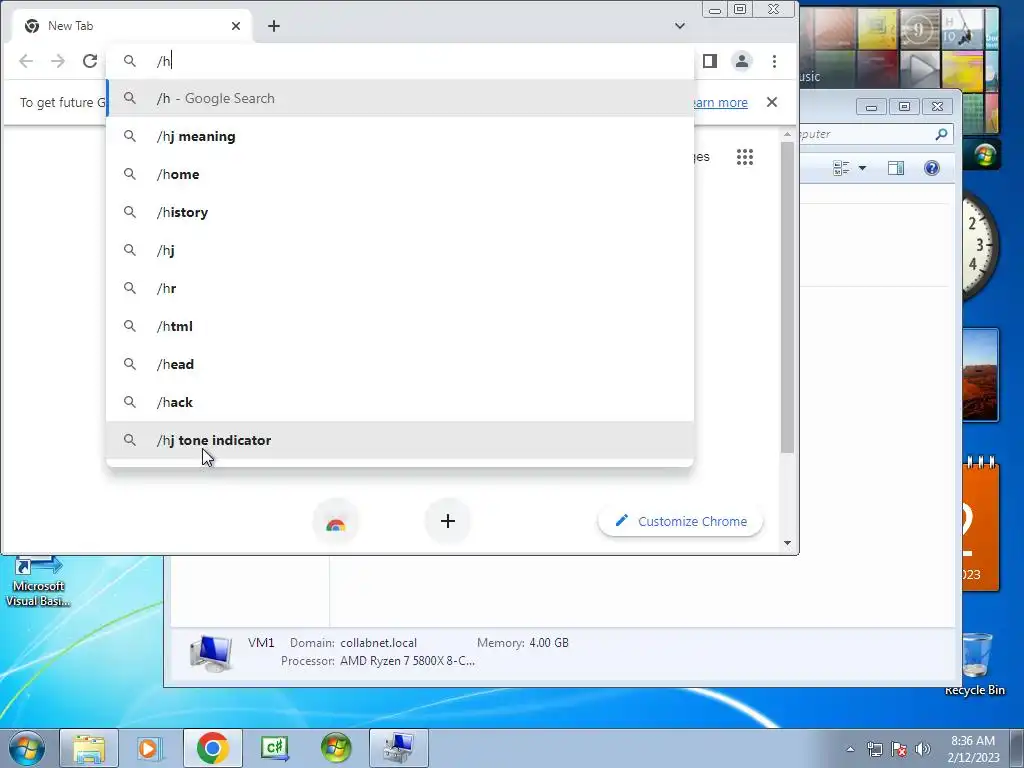Open the C# taskbar application

click(x=274, y=748)
